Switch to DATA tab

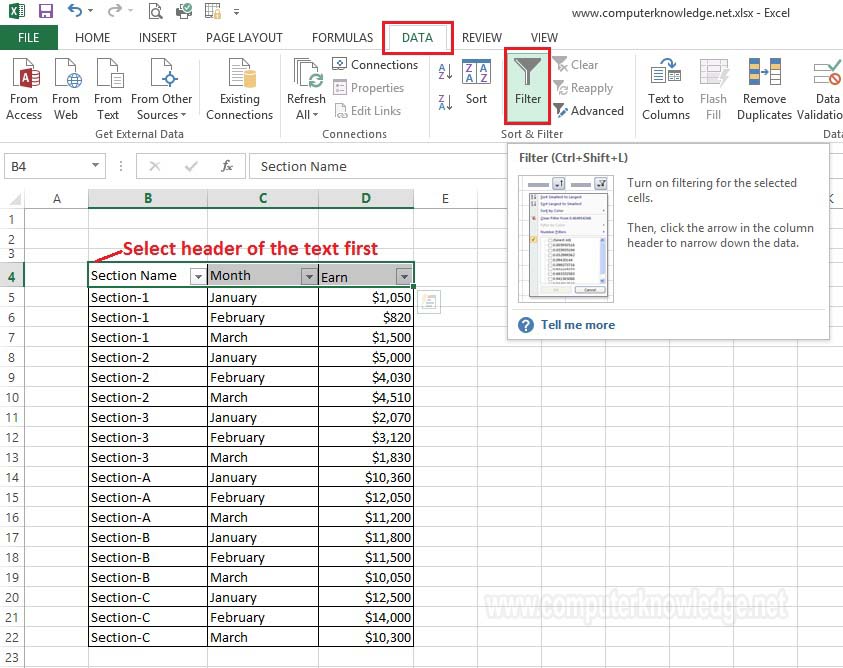(417, 38)
